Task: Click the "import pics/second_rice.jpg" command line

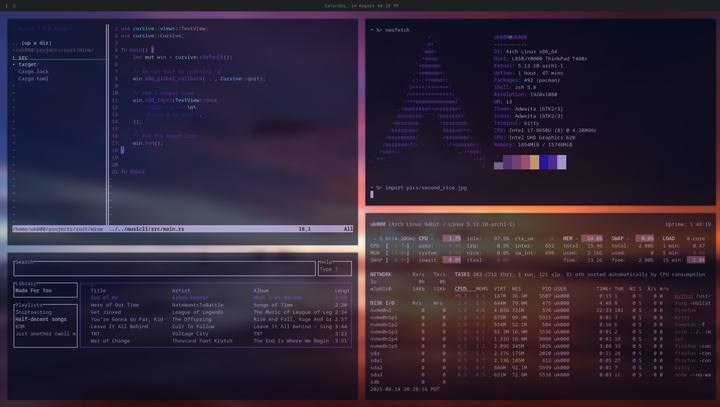Action: [426, 188]
